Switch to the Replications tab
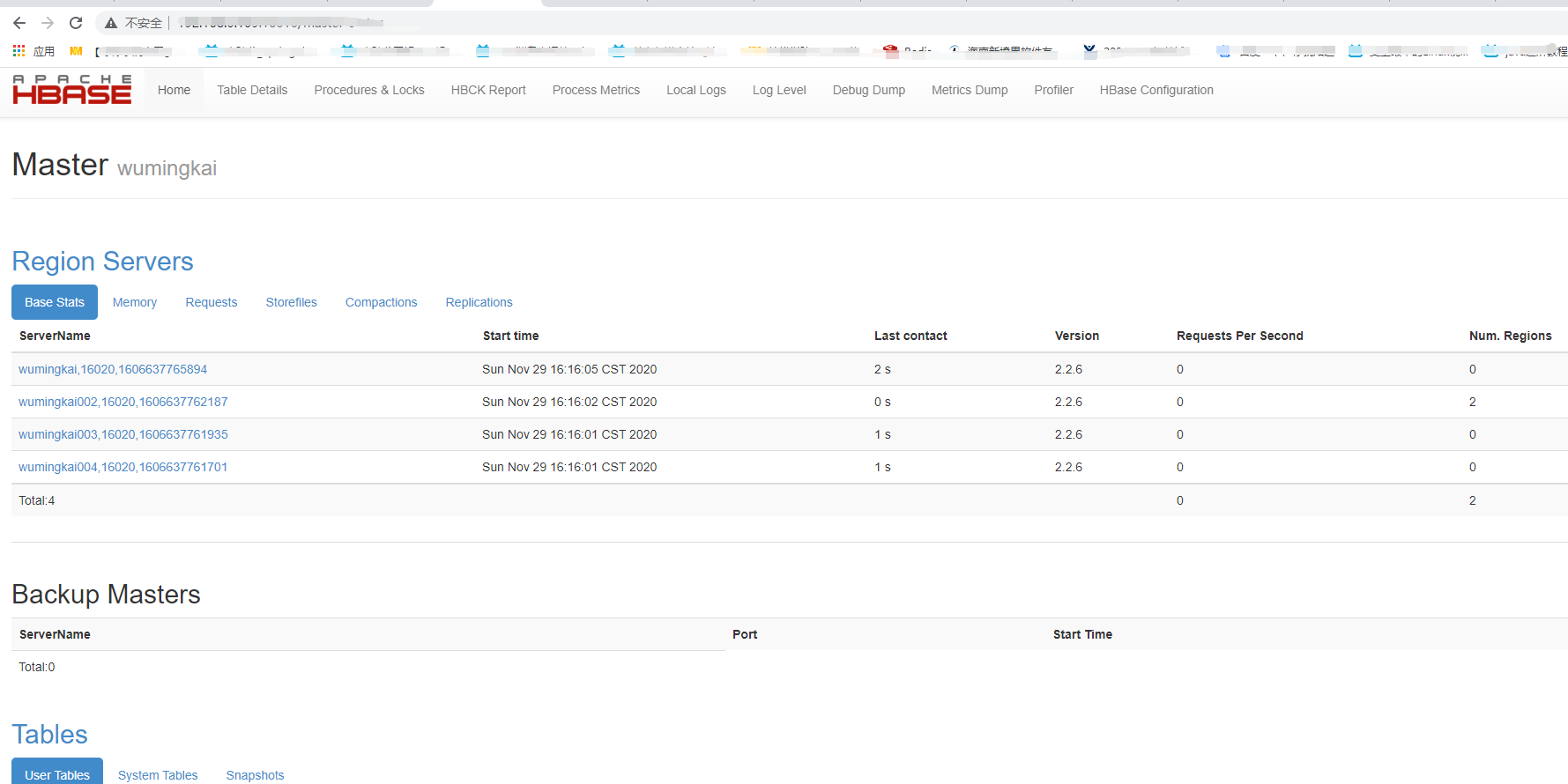Image resolution: width=1568 pixels, height=784 pixels. click(x=479, y=302)
